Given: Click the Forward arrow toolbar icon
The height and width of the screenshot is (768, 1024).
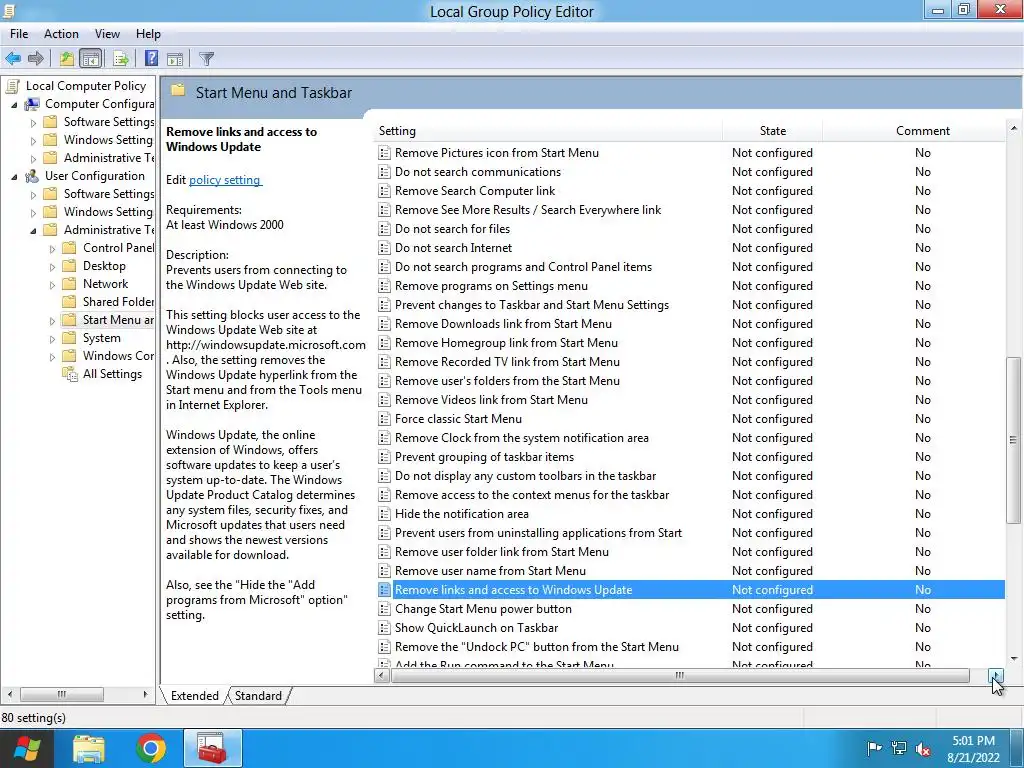Looking at the screenshot, I should 36,59.
